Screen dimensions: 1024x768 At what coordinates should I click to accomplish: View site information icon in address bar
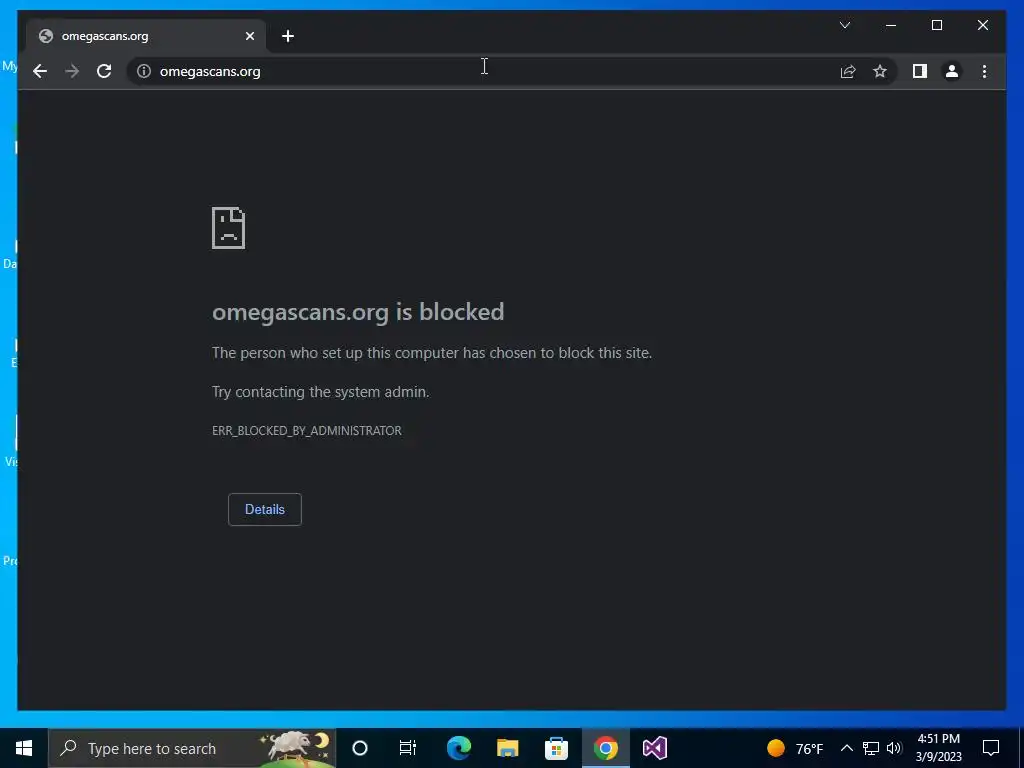pyautogui.click(x=144, y=71)
